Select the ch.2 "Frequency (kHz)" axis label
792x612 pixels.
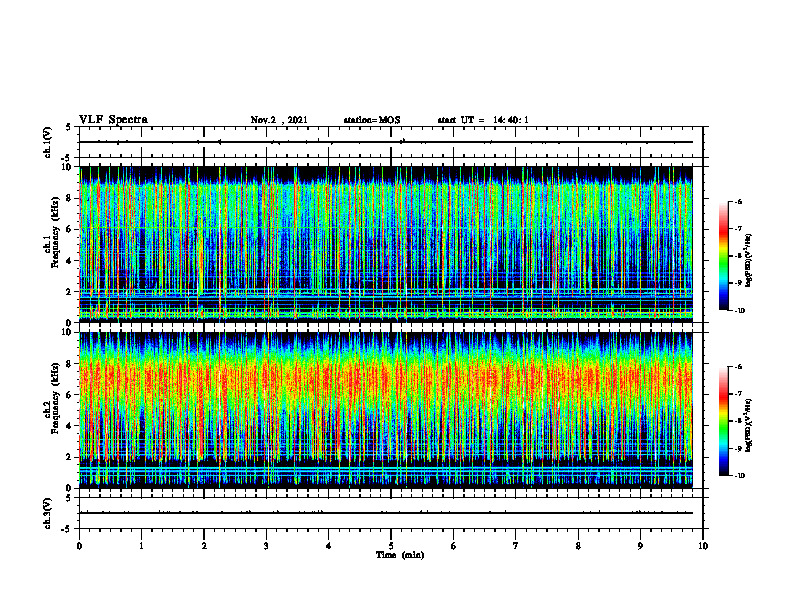[55, 398]
